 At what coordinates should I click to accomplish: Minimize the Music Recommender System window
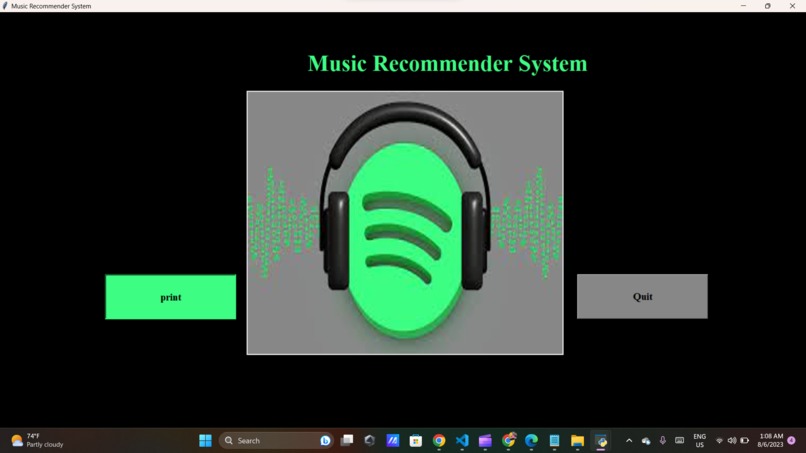[x=743, y=6]
